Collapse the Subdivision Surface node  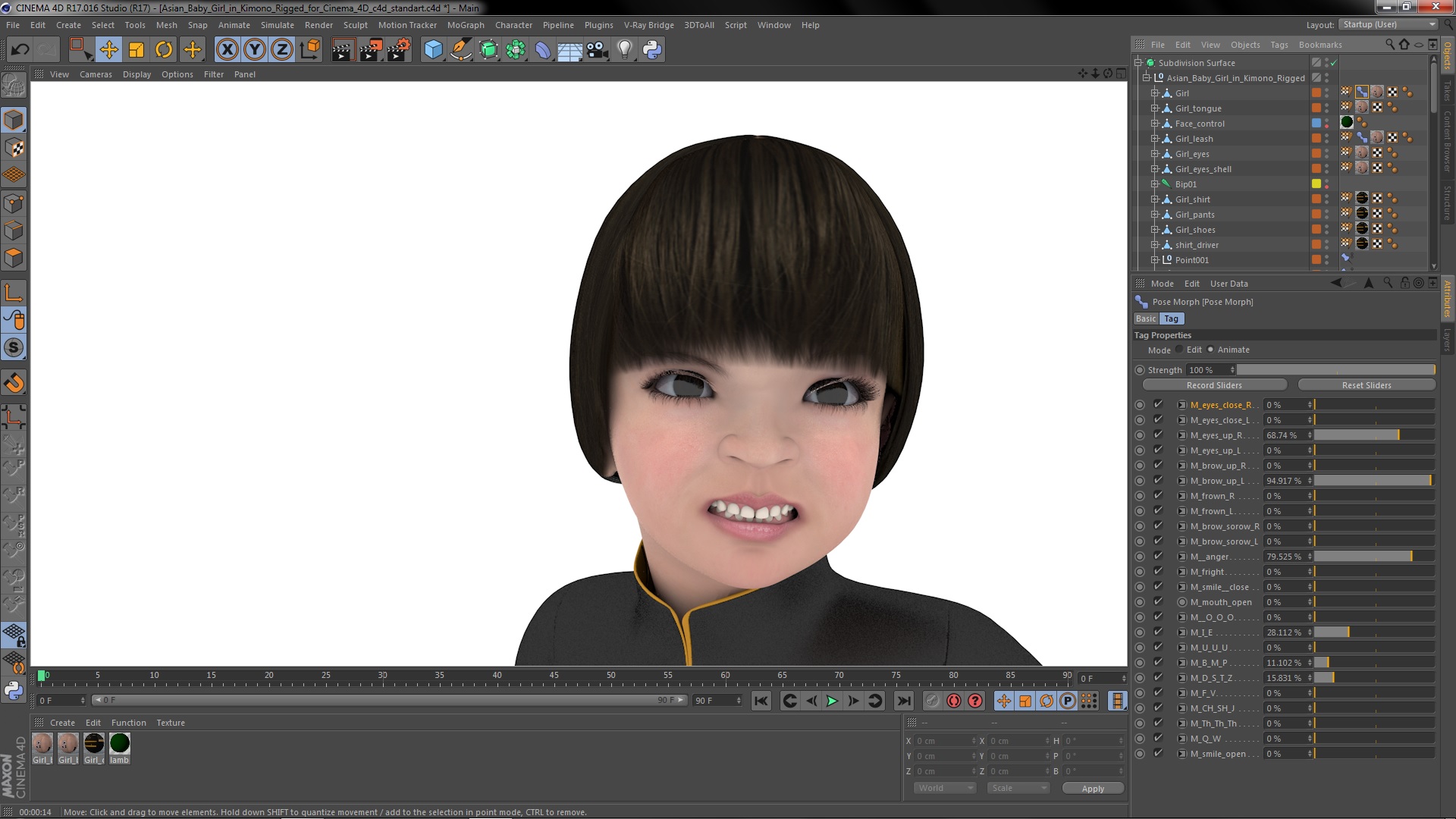pos(1138,63)
